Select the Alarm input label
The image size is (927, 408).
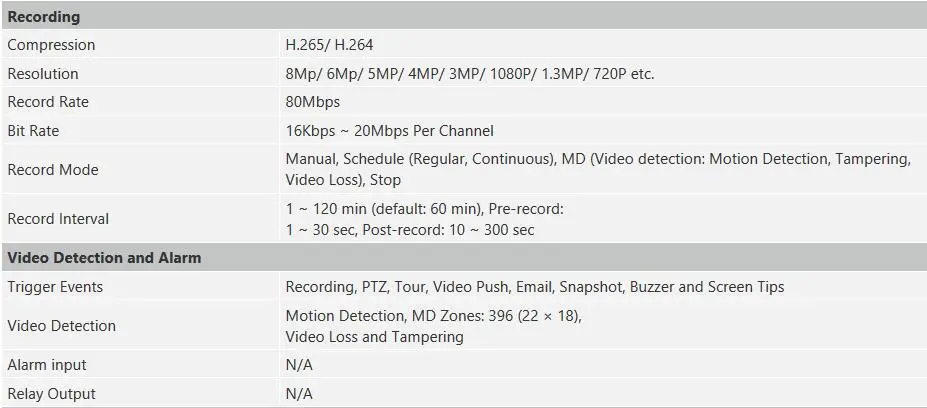47,365
